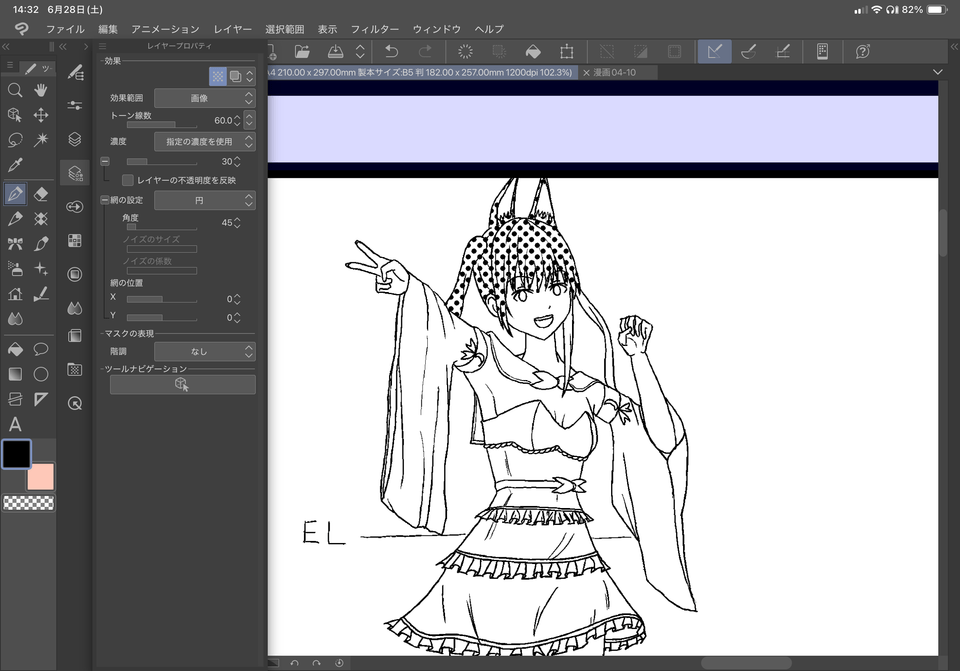
Task: Open the 効果範囲 dropdown
Action: point(204,98)
